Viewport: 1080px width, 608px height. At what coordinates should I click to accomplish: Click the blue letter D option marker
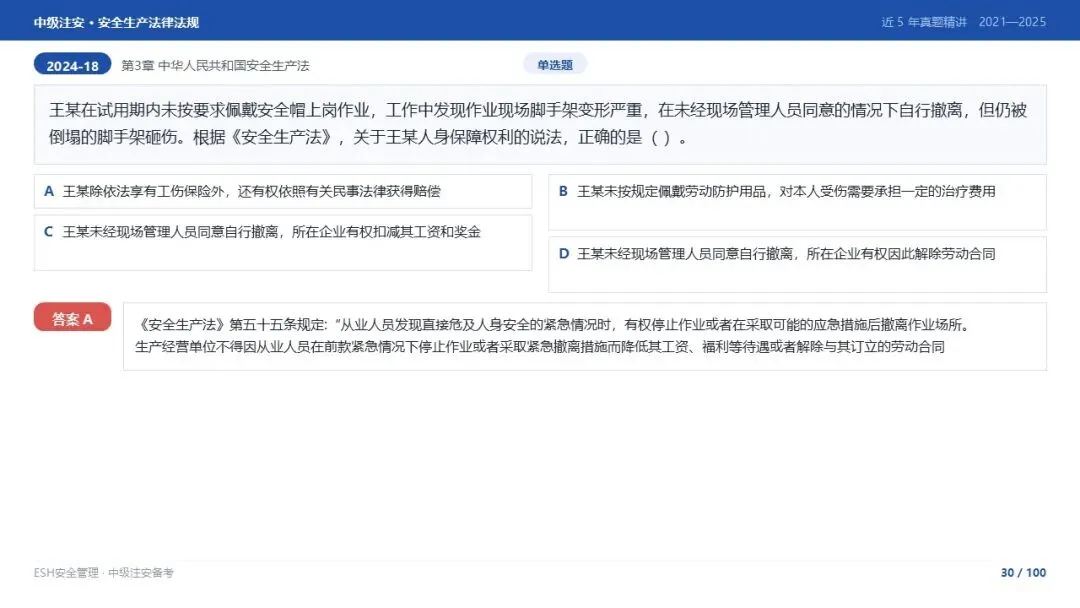(x=563, y=254)
